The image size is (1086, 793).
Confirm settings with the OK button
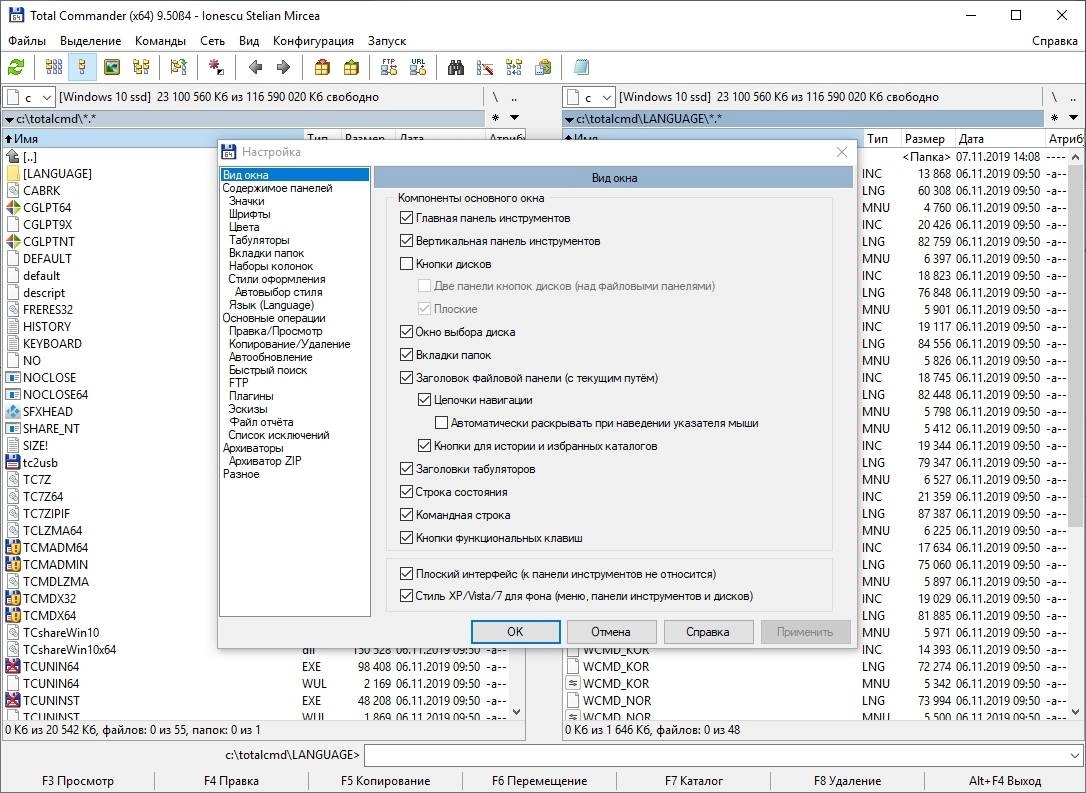515,632
